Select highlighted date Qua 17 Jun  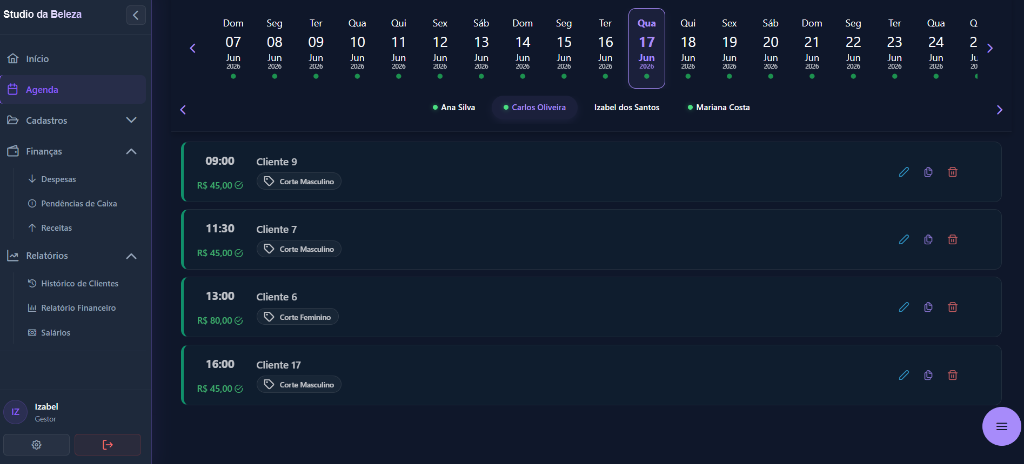(647, 48)
